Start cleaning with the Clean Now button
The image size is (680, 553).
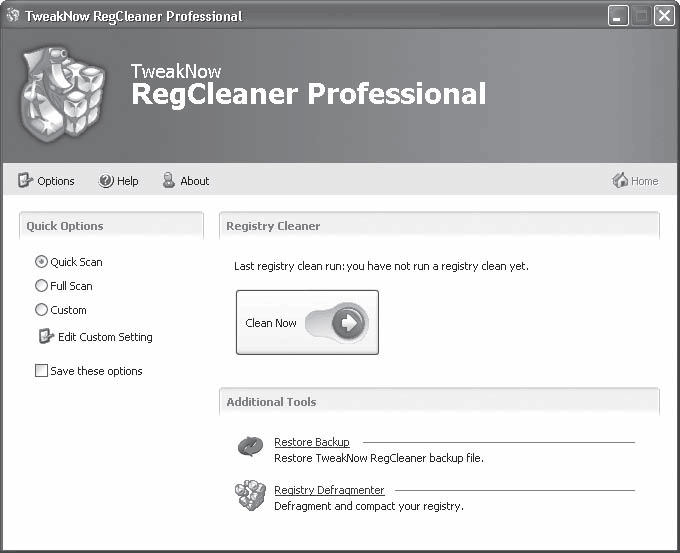307,322
